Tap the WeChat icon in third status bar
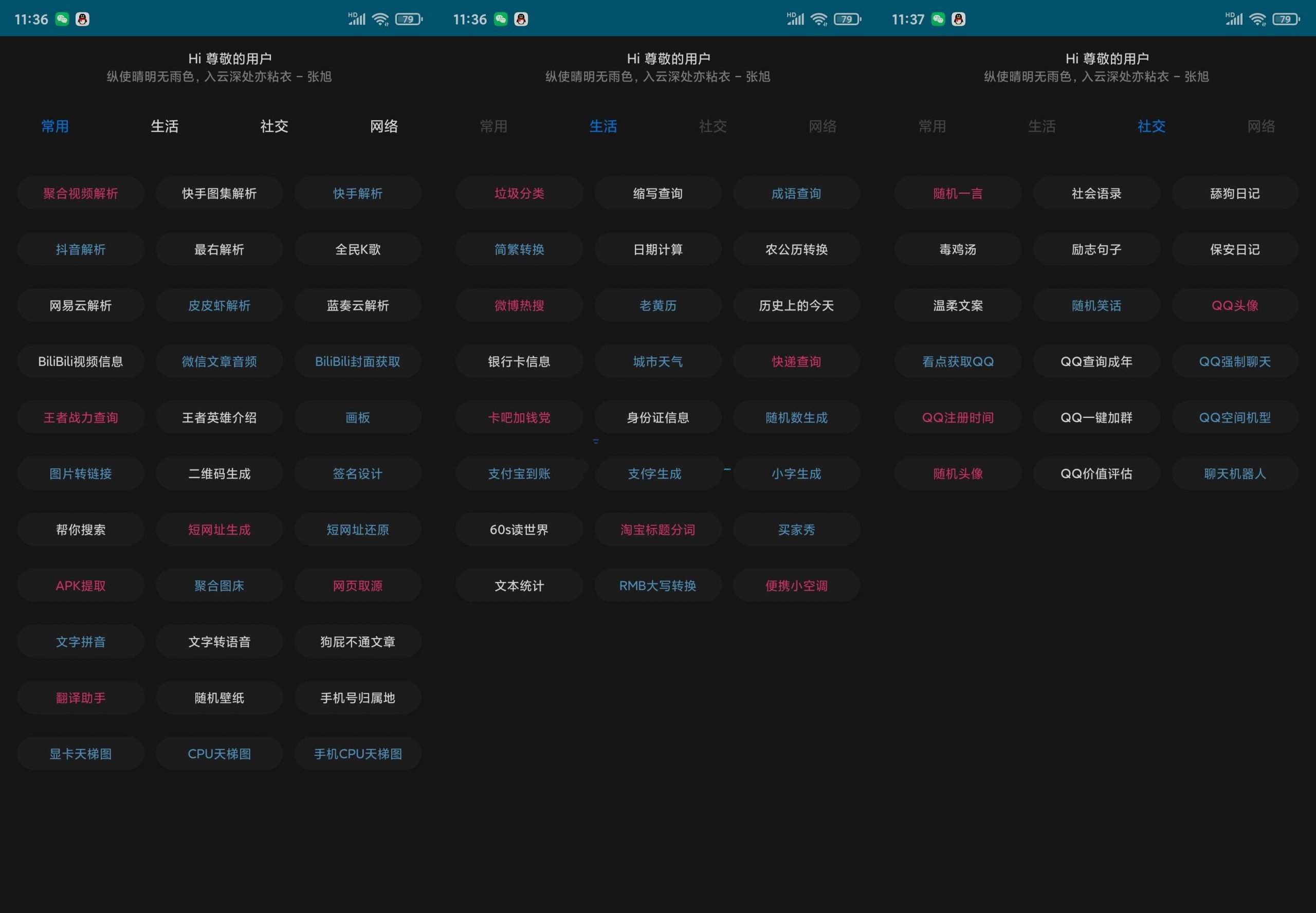 938,19
